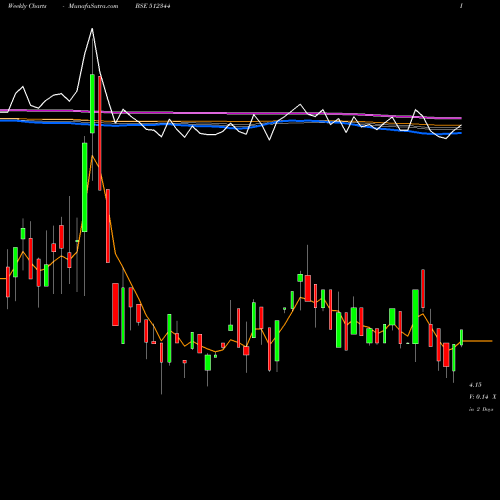Click the 'in 2 Days' label
Screen dimensions: 500x500
[481, 409]
